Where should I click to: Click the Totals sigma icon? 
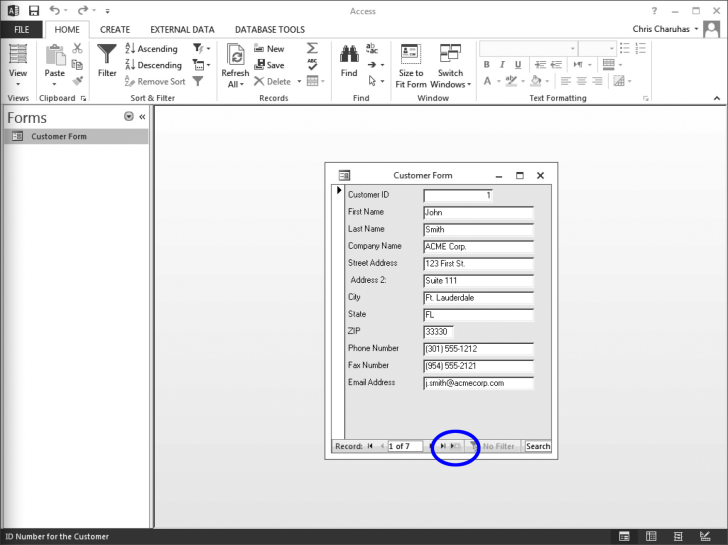[x=313, y=48]
